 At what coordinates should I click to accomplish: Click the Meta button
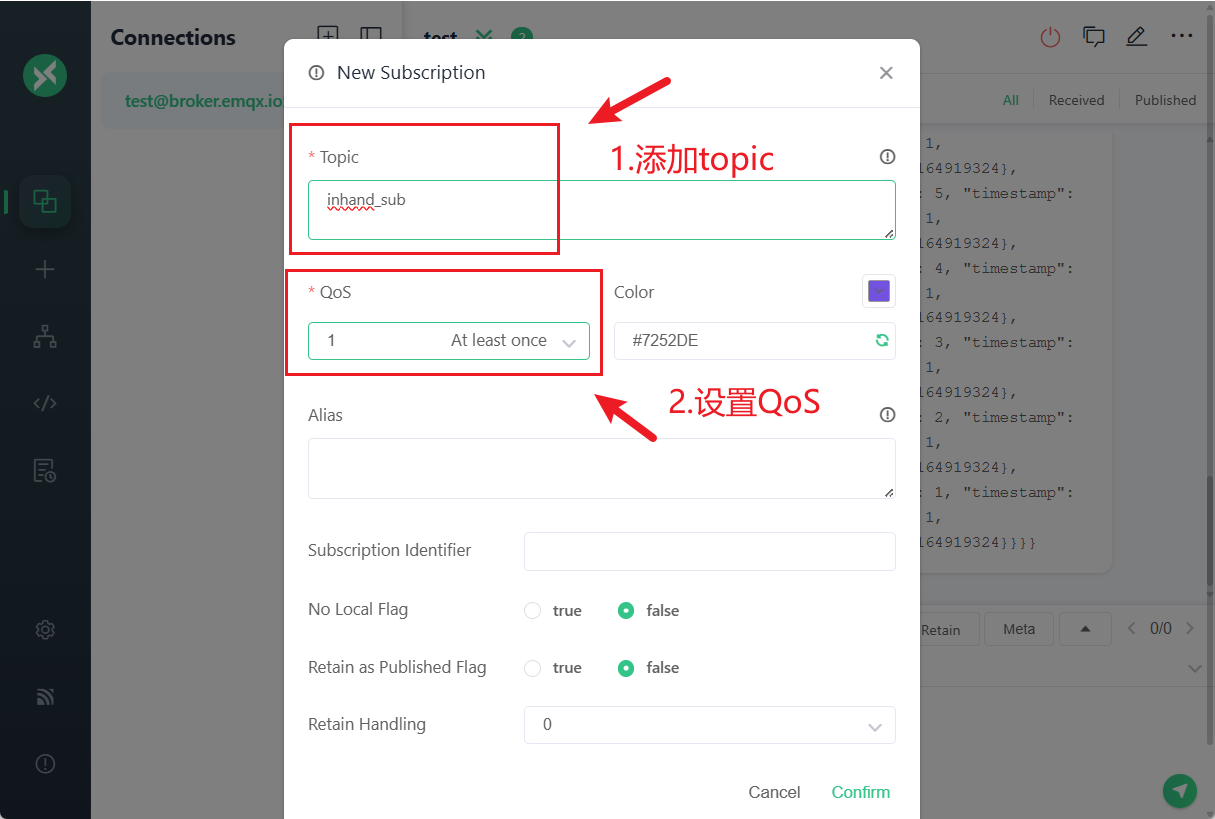1019,629
